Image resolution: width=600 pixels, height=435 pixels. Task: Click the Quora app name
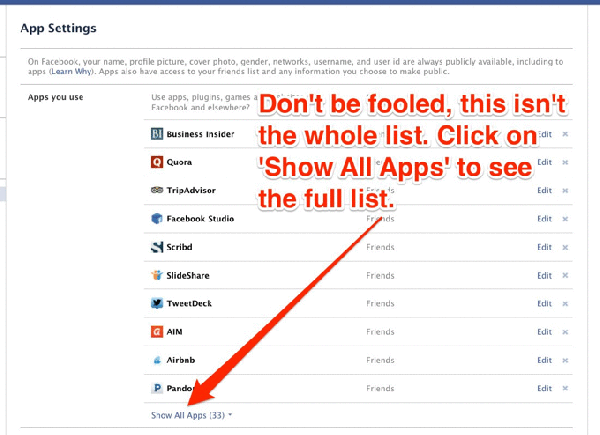(179, 162)
